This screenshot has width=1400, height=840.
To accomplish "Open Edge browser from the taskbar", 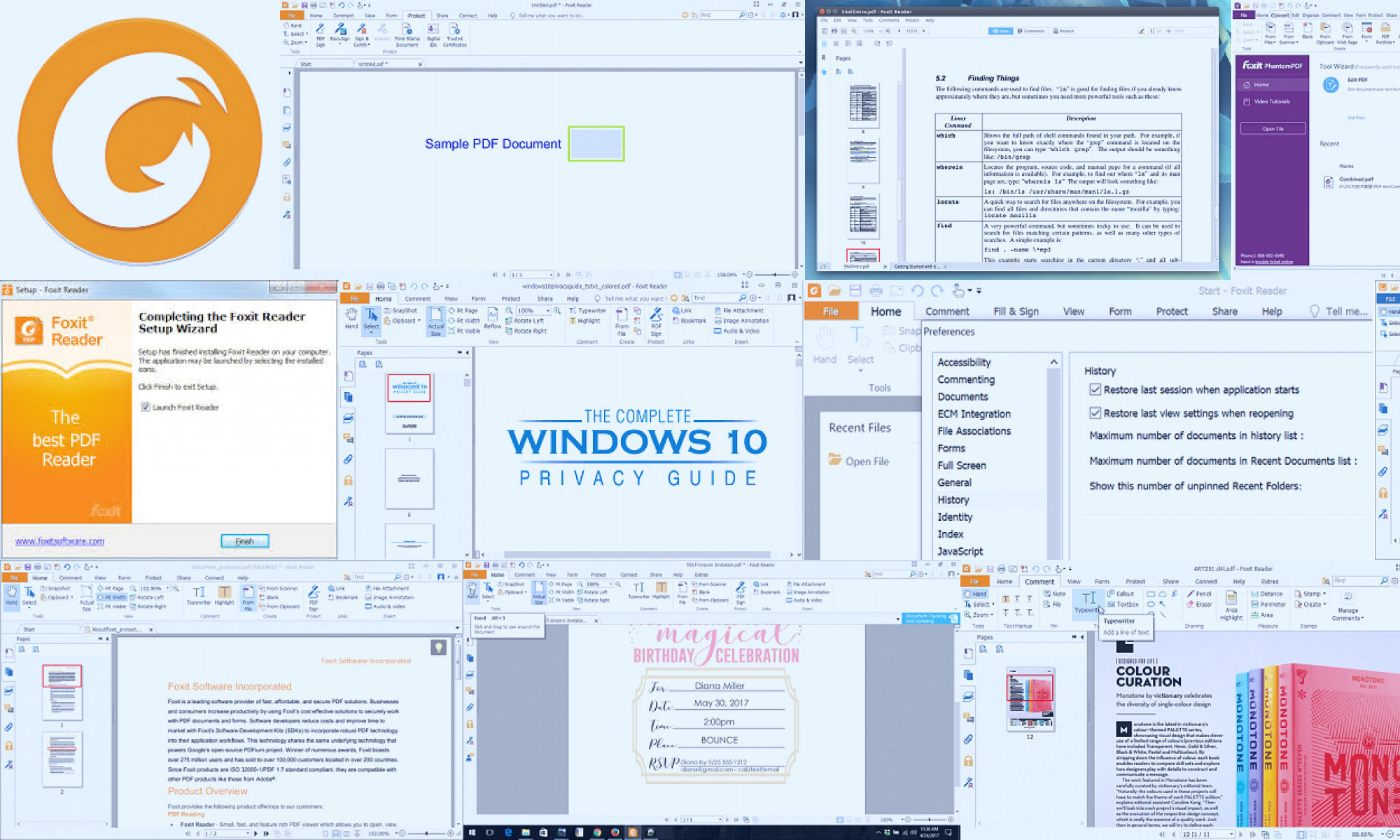I will (507, 832).
